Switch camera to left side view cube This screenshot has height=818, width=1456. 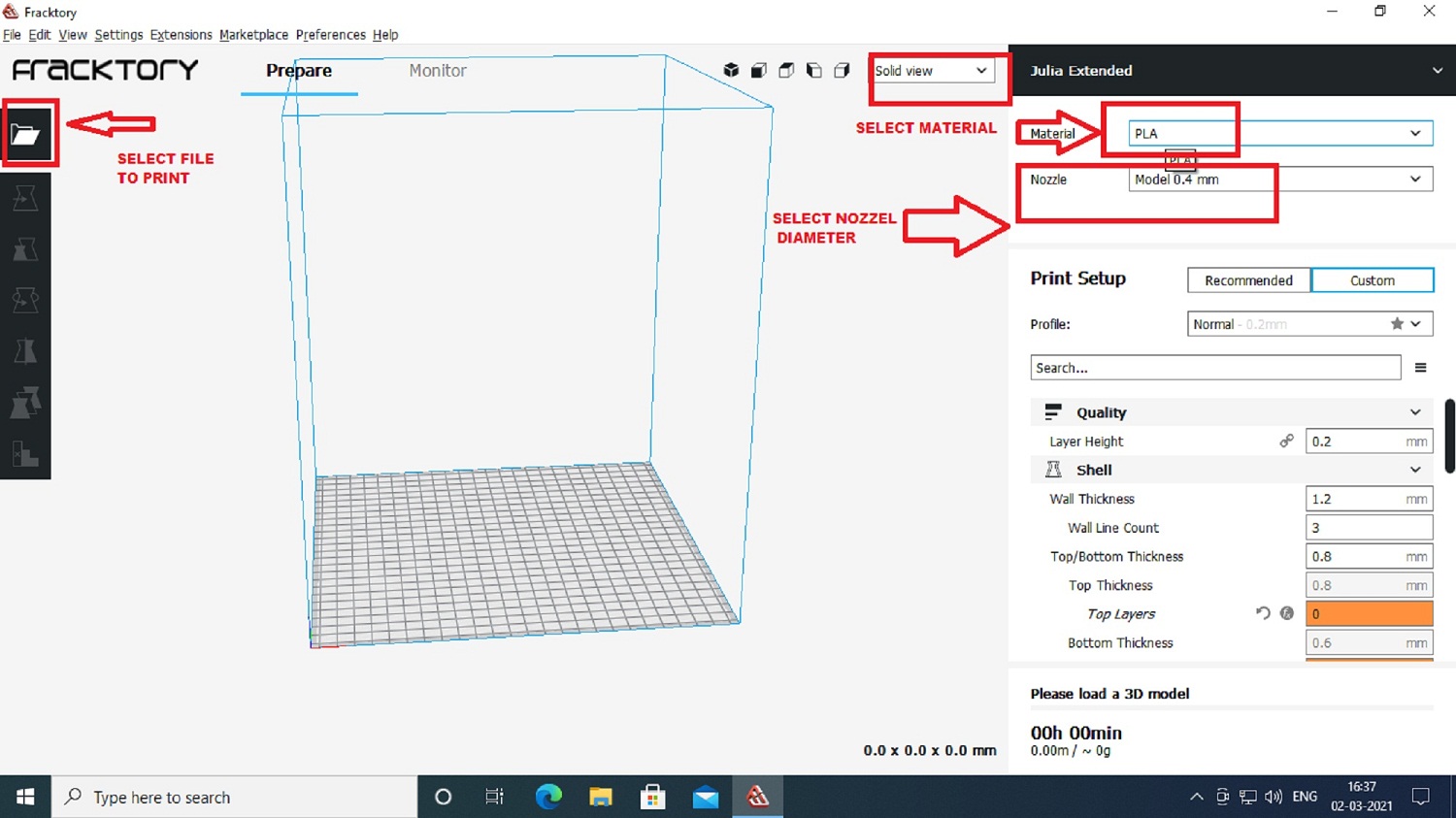814,70
